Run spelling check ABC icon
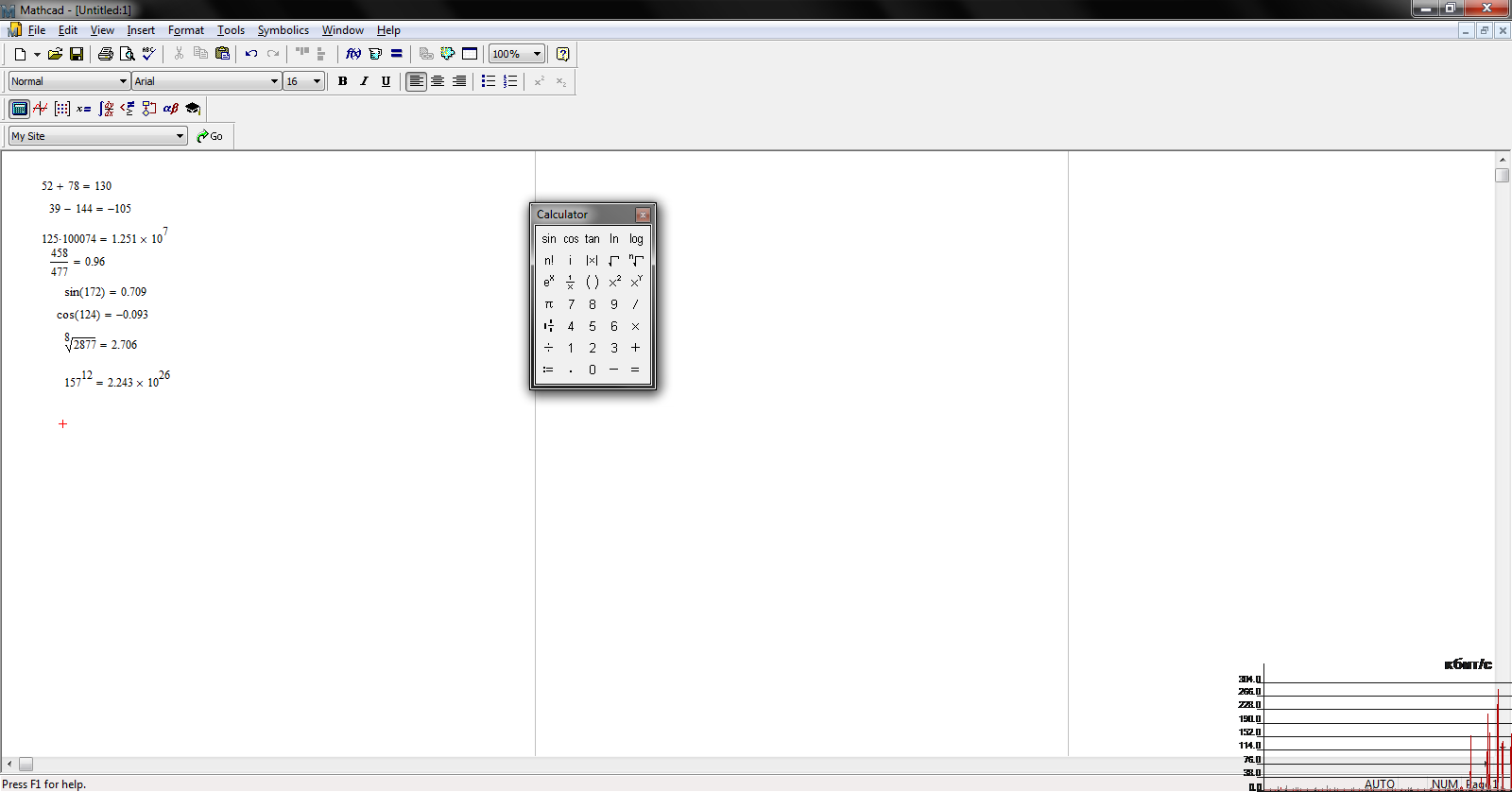 148,54
